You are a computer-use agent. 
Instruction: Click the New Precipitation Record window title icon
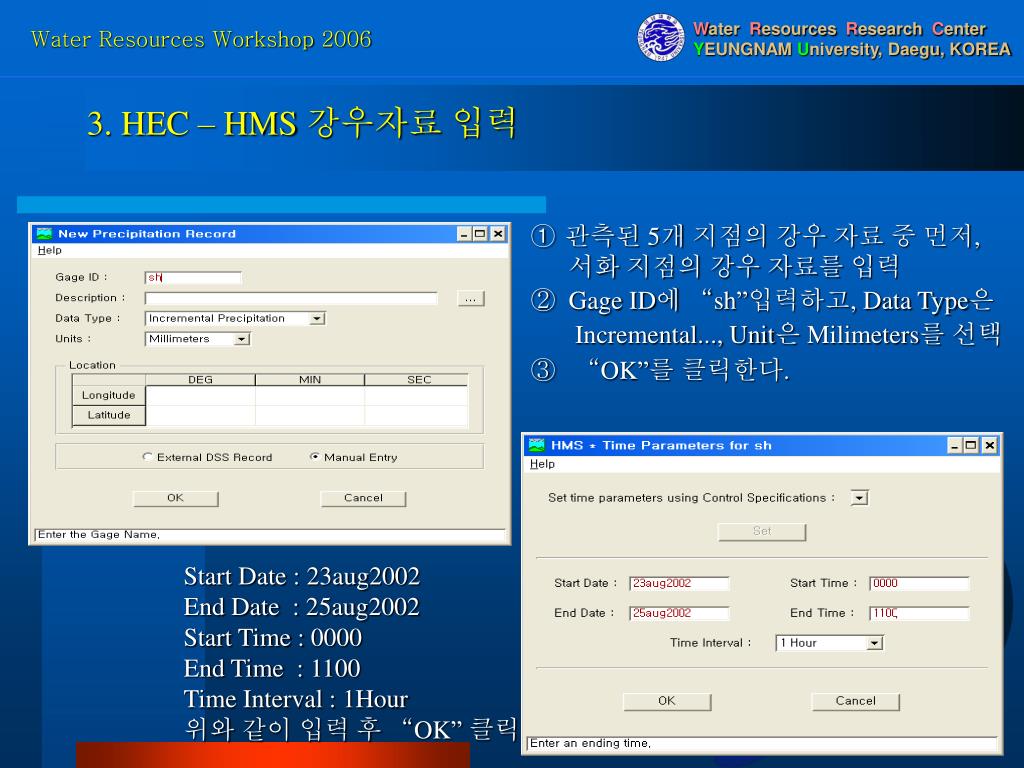[44, 234]
